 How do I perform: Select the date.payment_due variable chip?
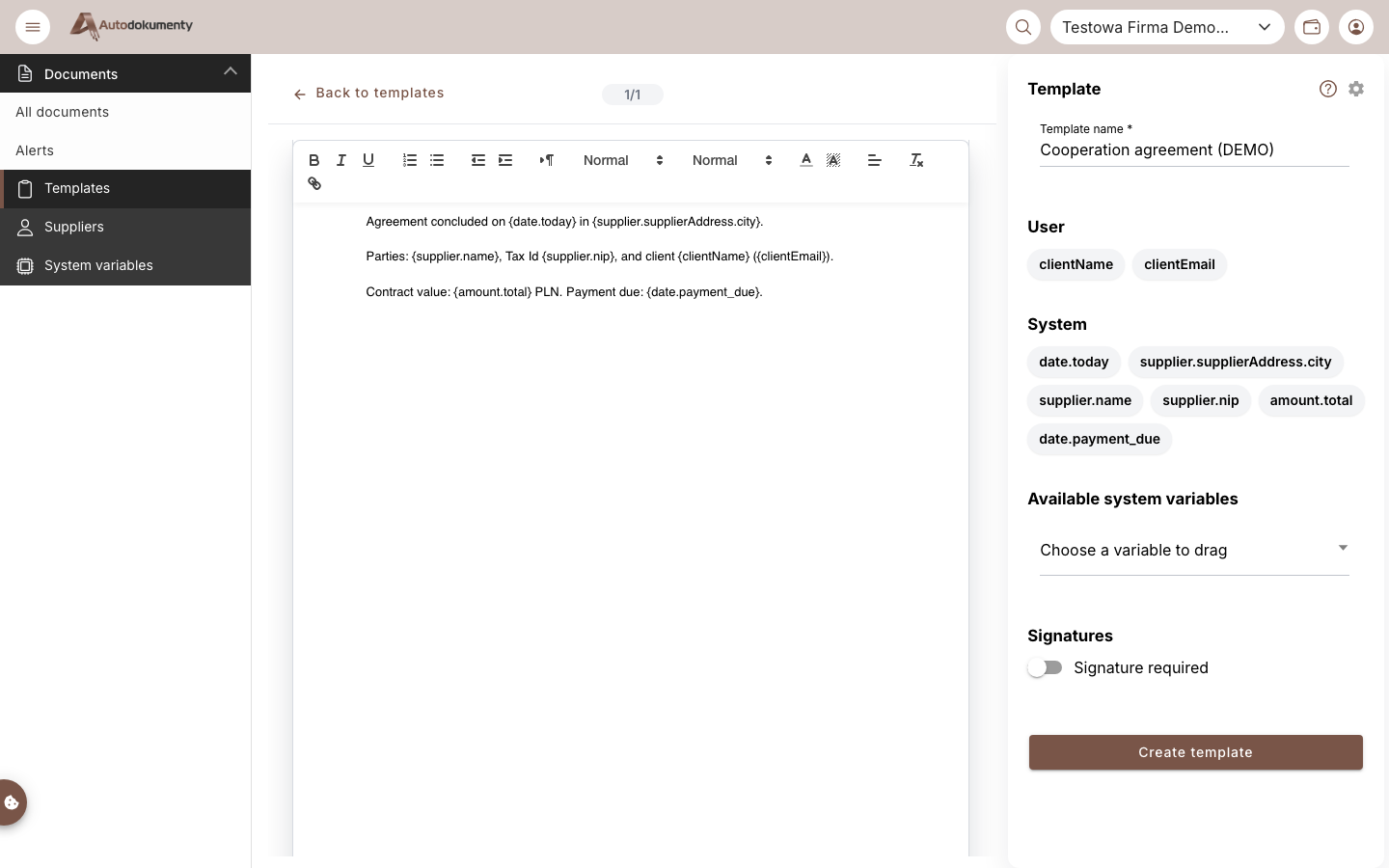[1100, 439]
